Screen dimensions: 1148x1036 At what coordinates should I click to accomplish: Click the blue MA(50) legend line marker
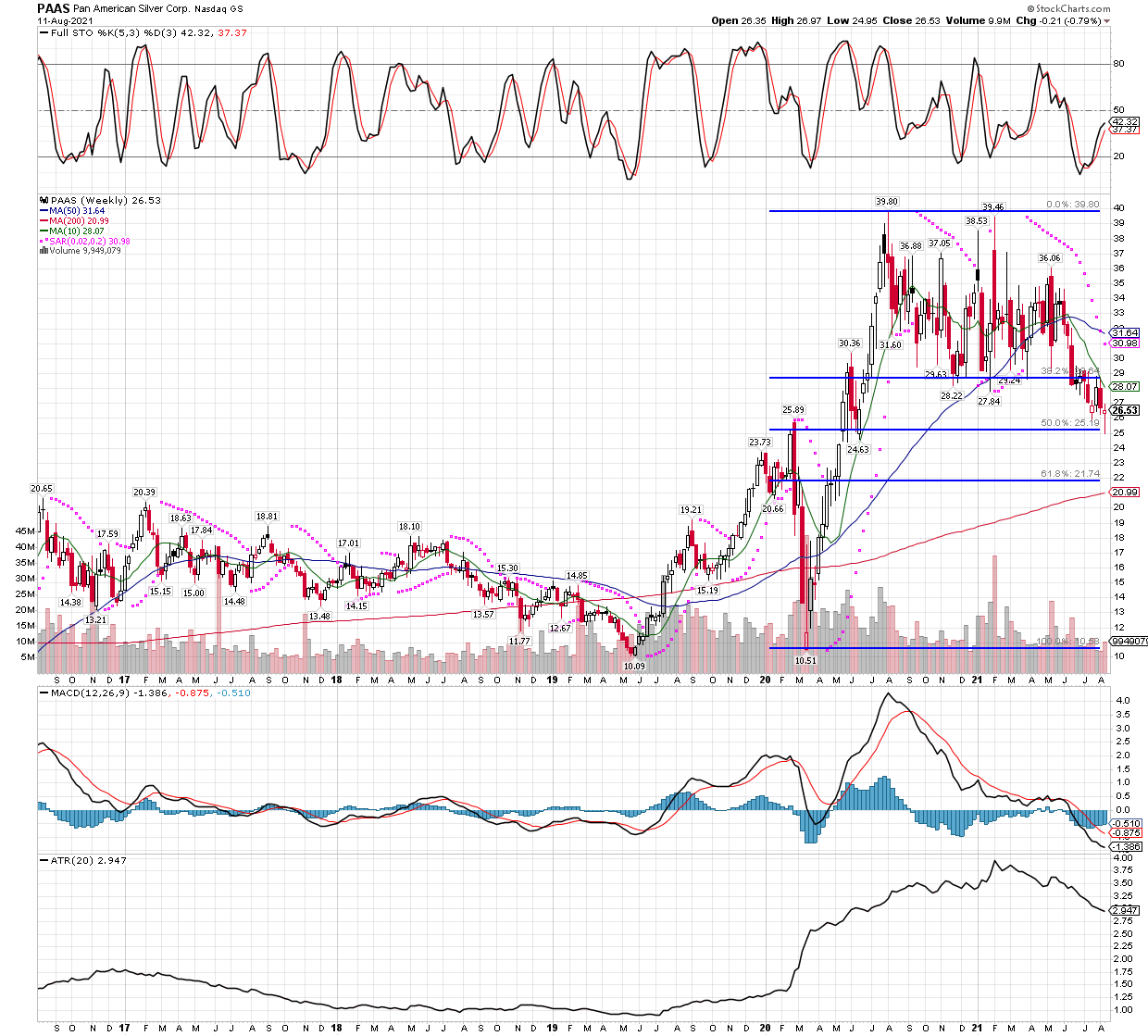44,211
